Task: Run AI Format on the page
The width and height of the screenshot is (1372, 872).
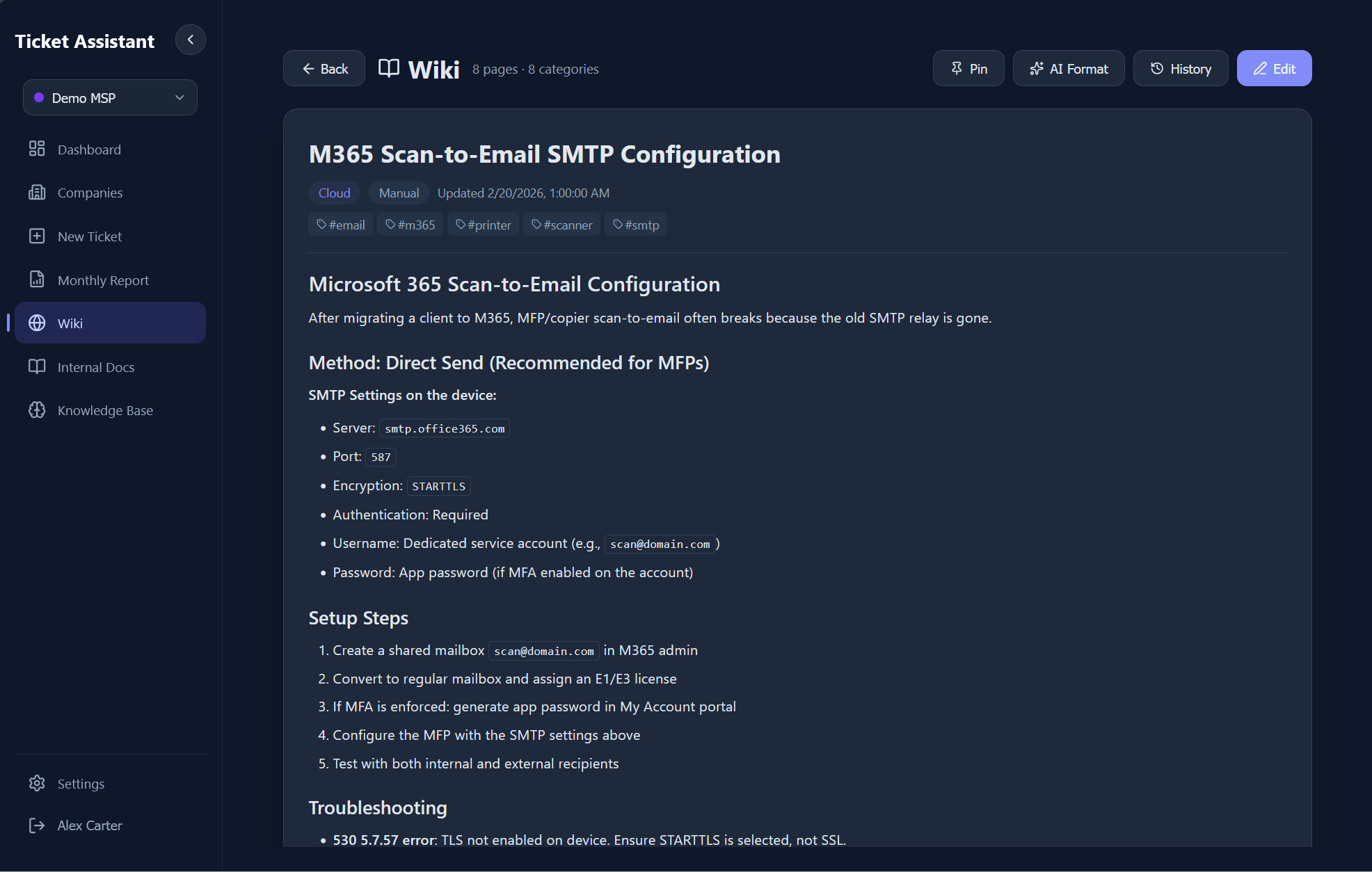Action: (1069, 69)
